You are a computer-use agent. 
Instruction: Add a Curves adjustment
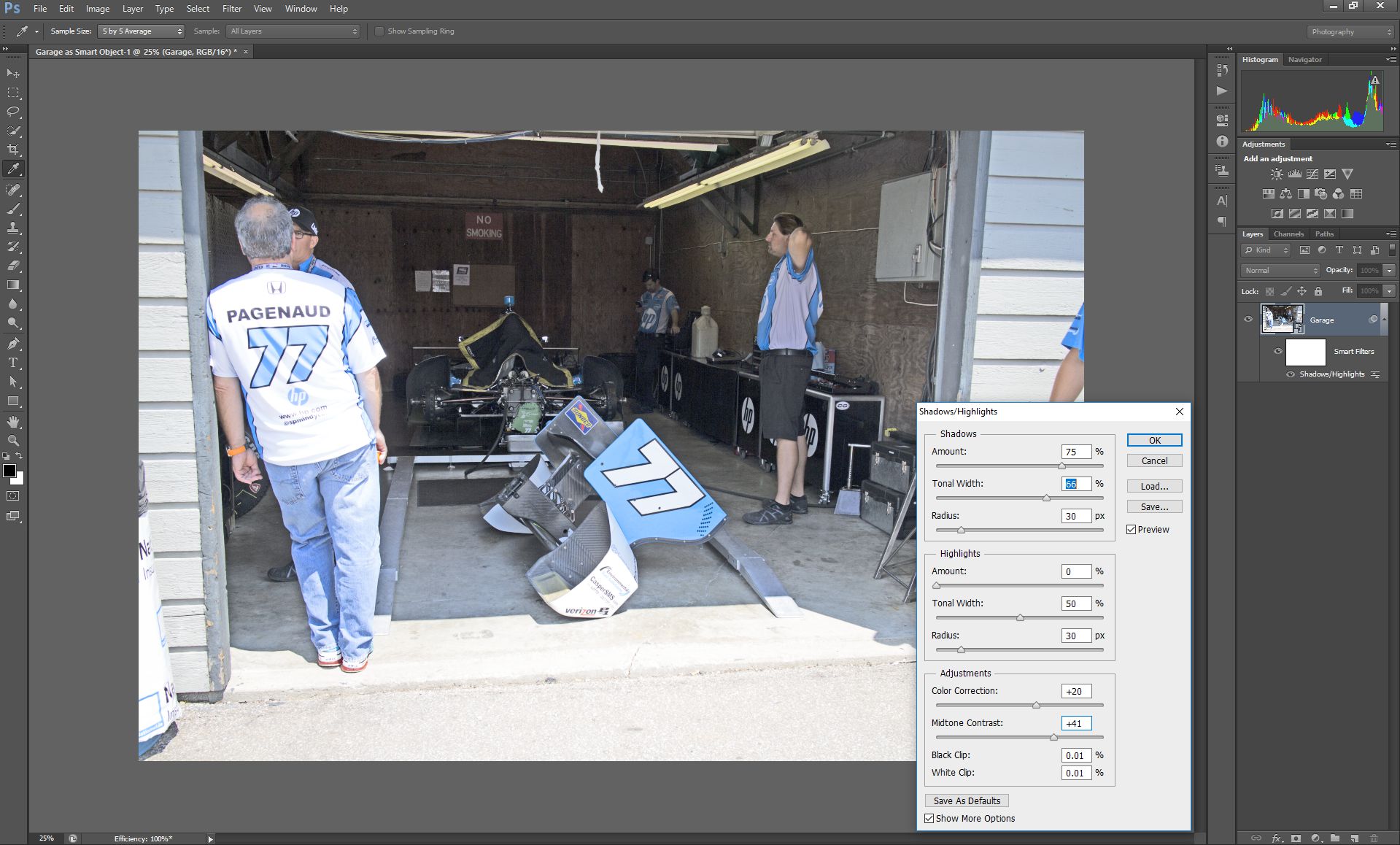(x=1312, y=174)
